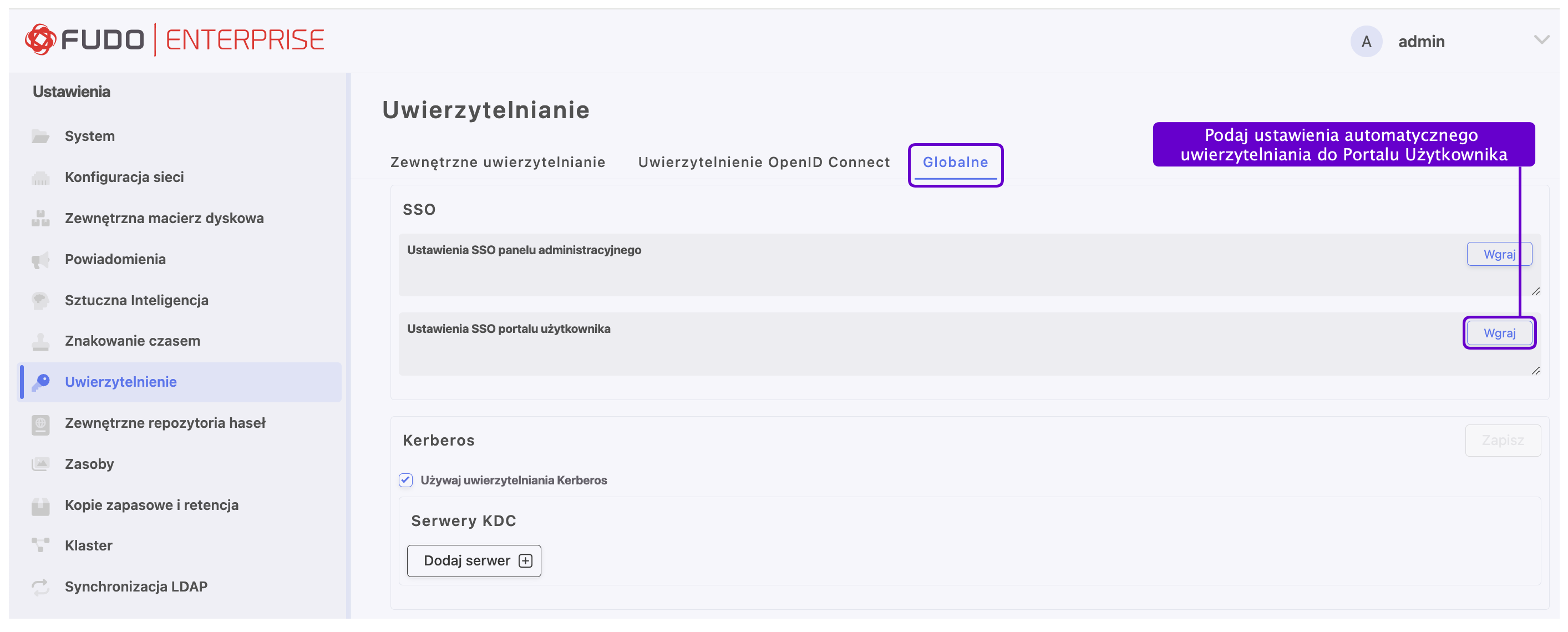Switch to Zewnętrzne uwierzytelnianie tab
Viewport: 1568px width, 632px height.
tap(498, 162)
